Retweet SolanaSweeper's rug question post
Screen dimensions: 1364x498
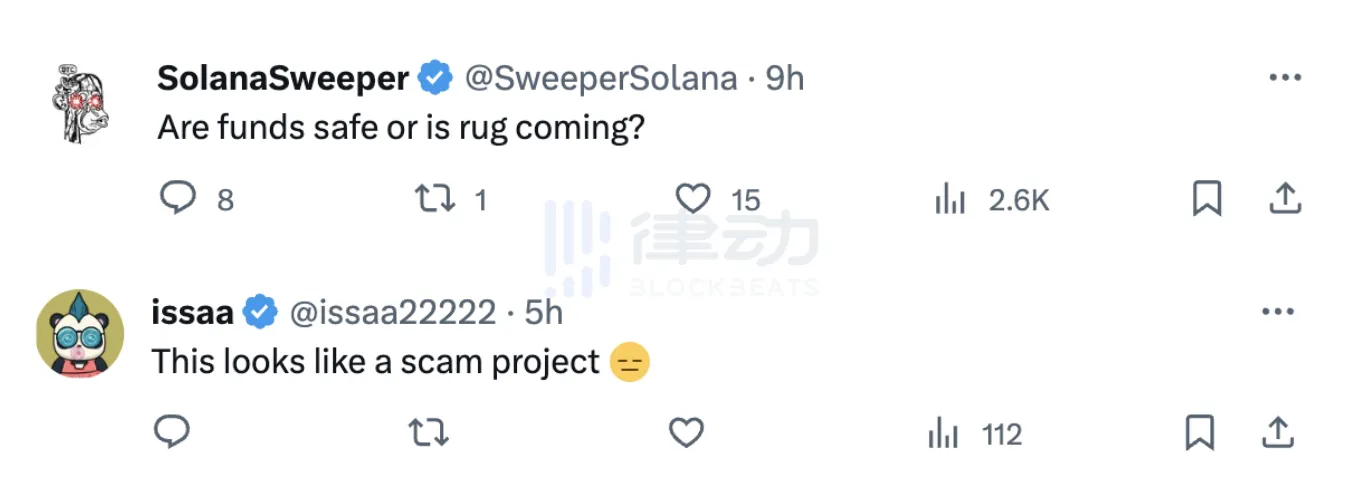pyautogui.click(x=434, y=199)
